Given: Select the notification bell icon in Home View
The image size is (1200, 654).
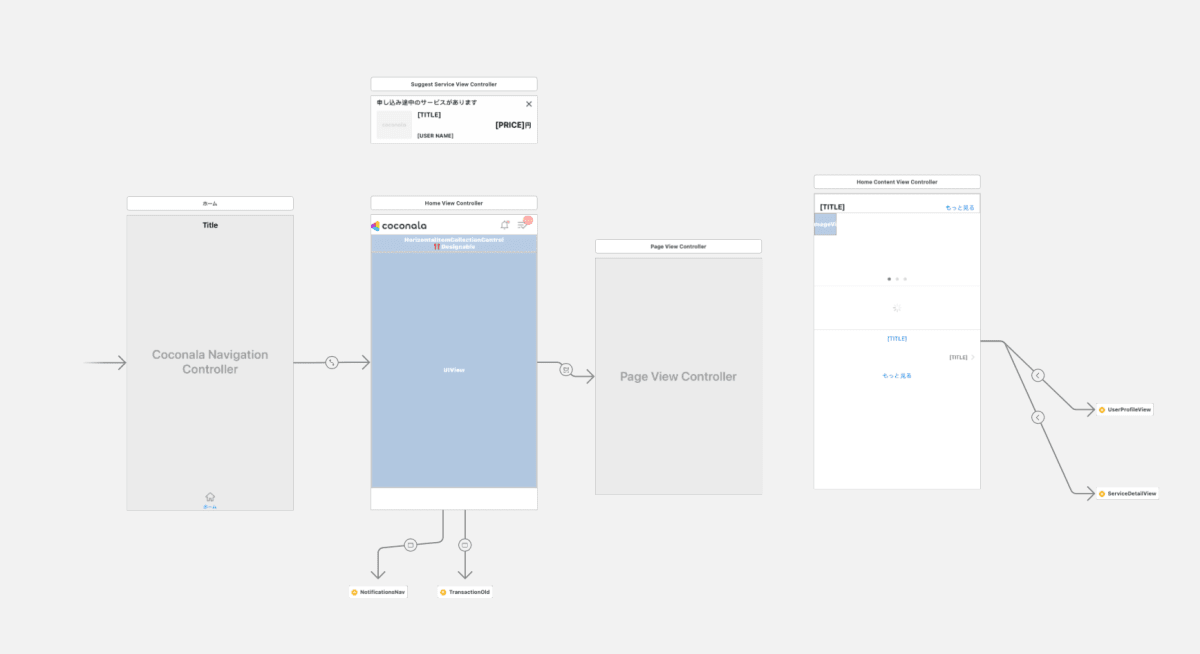Looking at the screenshot, I should click(x=505, y=225).
